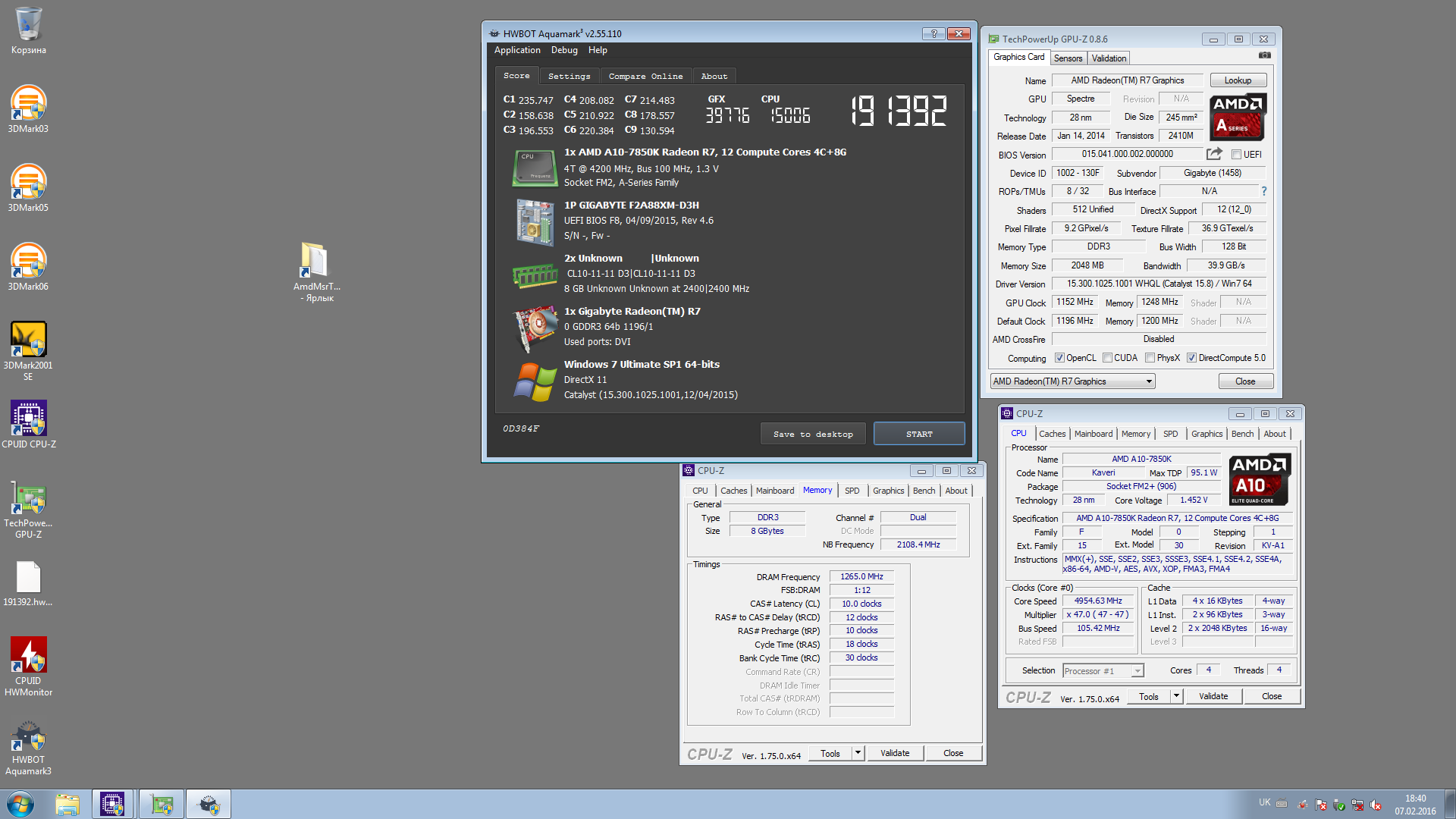Screen dimensions: 1456x819
Task: Select the AmdMsrT folder shortcut on the desktop
Action: click(x=316, y=271)
